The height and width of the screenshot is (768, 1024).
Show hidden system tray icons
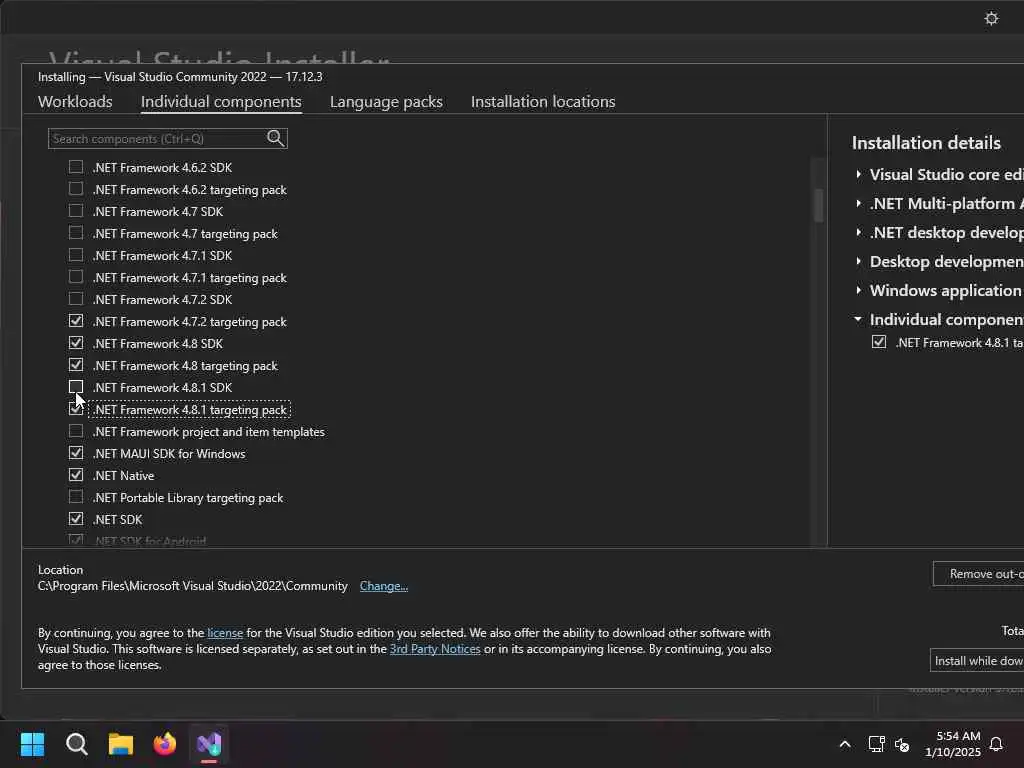(x=844, y=744)
